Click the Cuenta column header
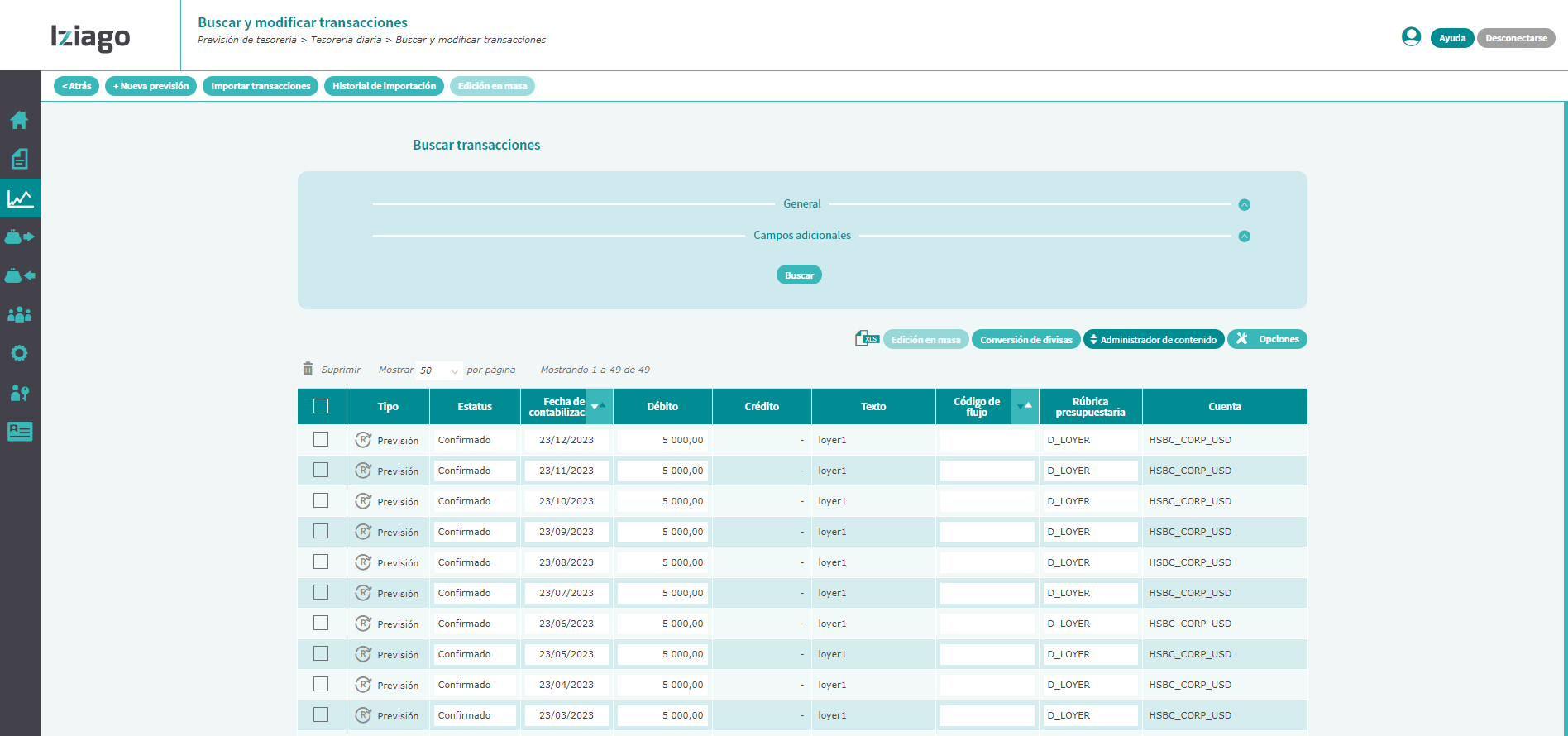 pos(1225,406)
